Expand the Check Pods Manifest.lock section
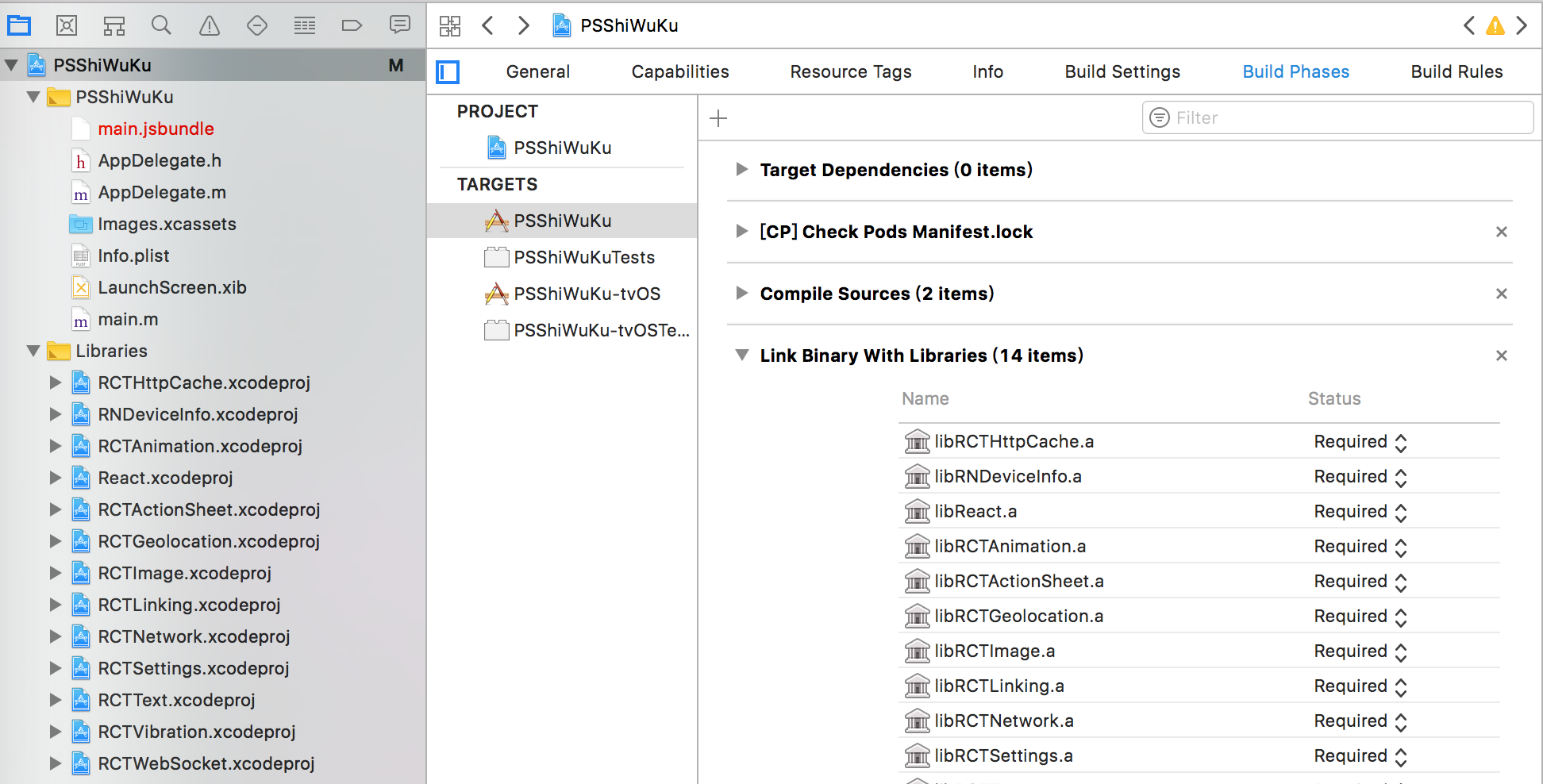 click(x=741, y=231)
